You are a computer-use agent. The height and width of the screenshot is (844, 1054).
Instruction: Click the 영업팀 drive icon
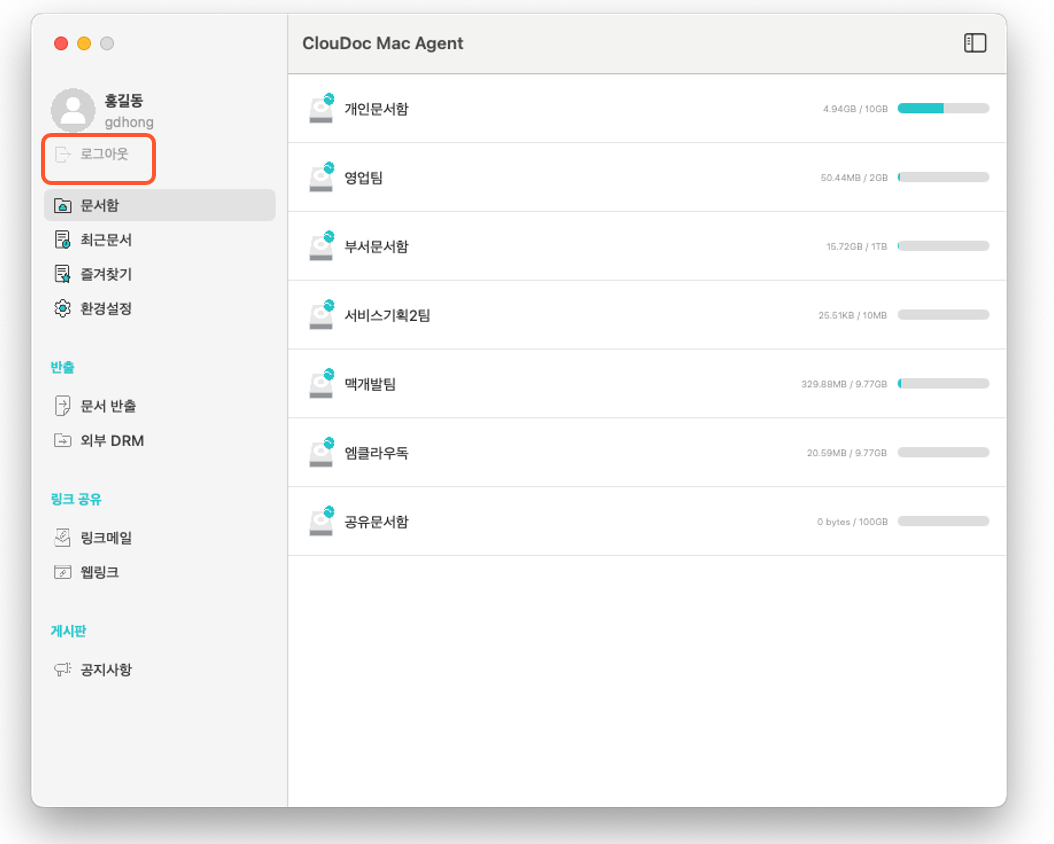tap(321, 177)
